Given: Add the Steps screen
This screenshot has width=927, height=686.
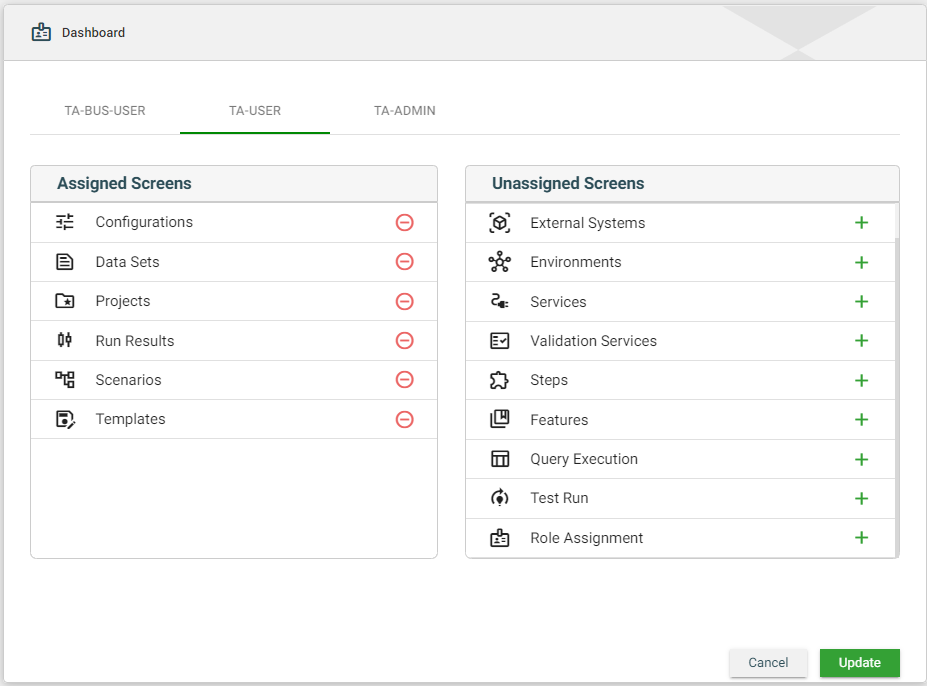Looking at the screenshot, I should point(861,380).
